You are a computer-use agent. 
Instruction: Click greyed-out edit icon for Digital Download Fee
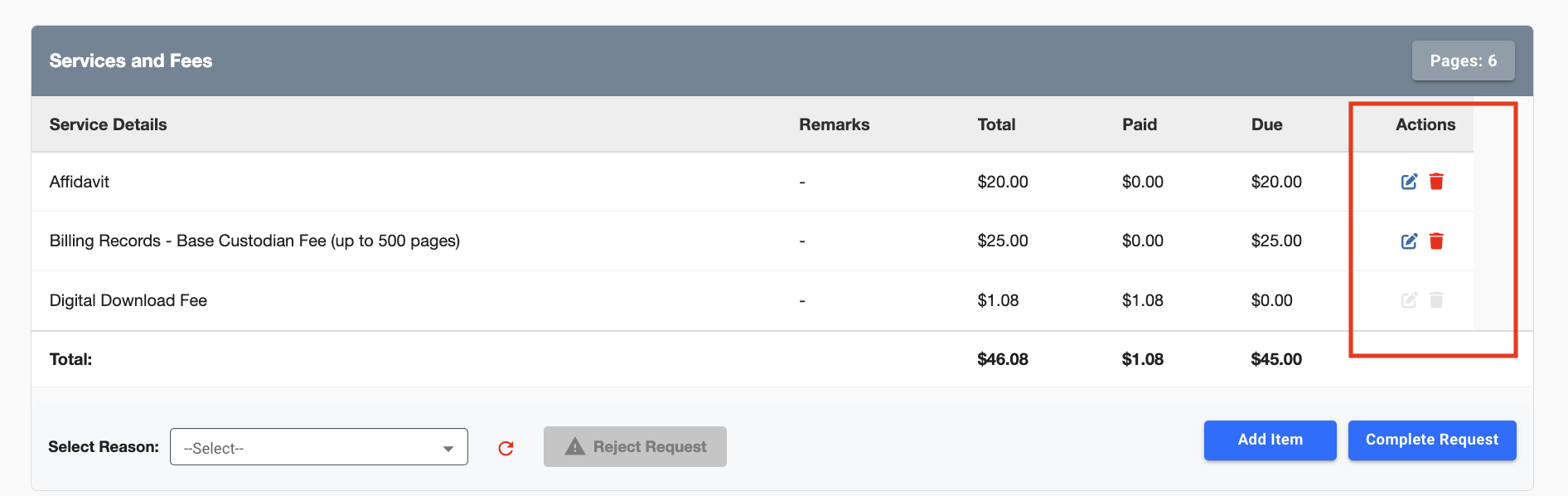coord(1409,300)
